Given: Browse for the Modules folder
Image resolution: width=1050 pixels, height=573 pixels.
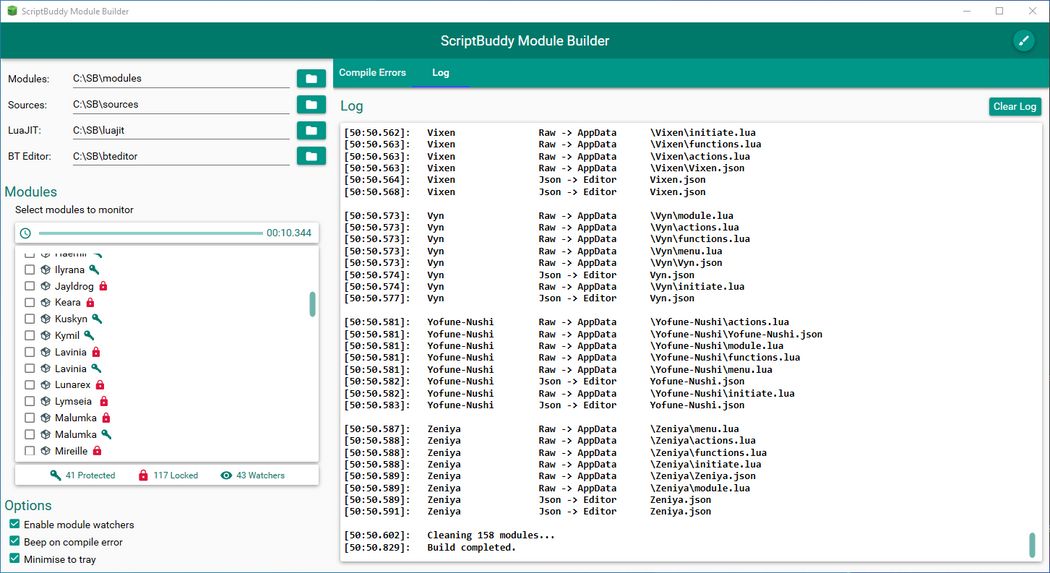Looking at the screenshot, I should [311, 78].
